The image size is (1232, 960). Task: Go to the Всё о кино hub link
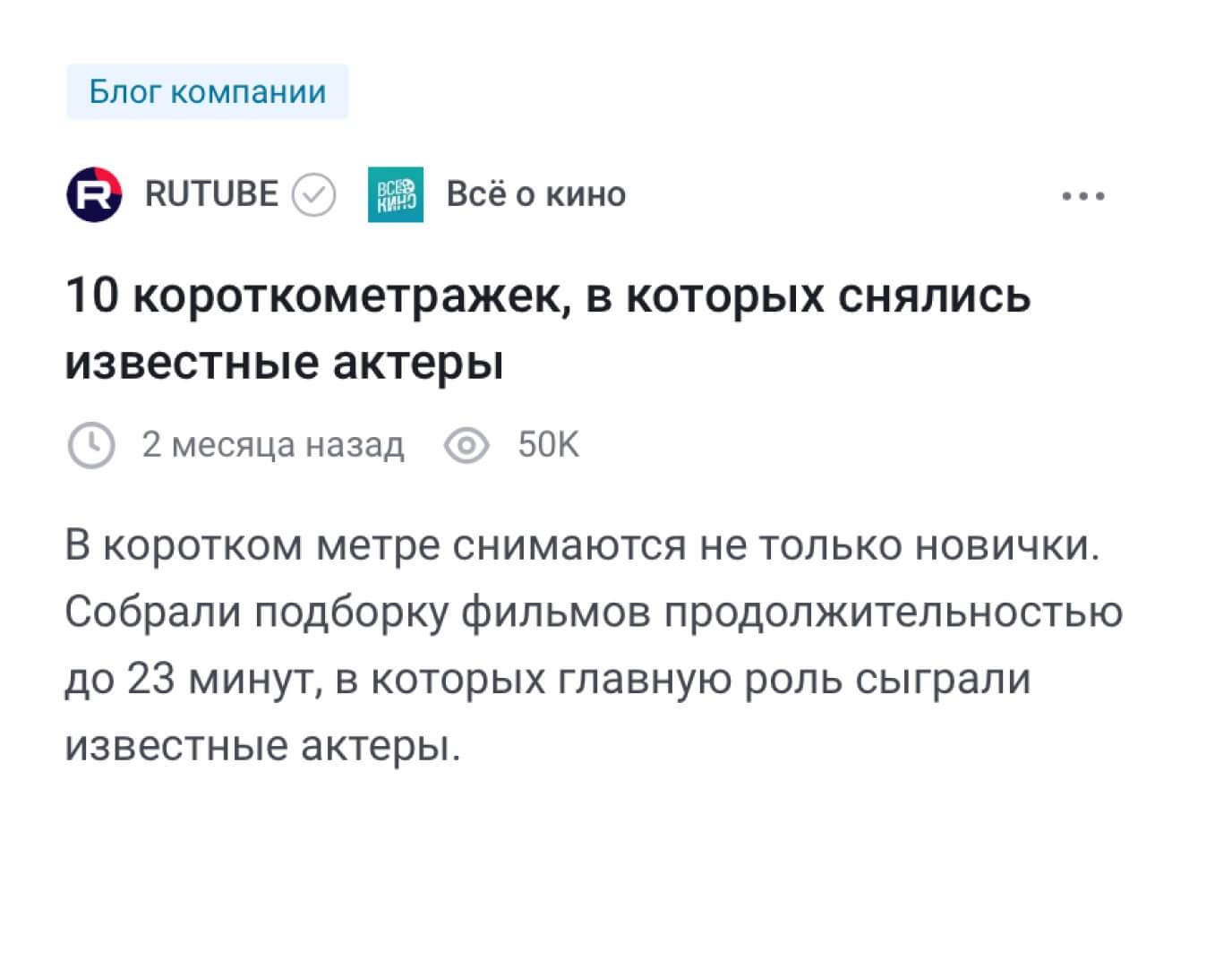coord(536,193)
